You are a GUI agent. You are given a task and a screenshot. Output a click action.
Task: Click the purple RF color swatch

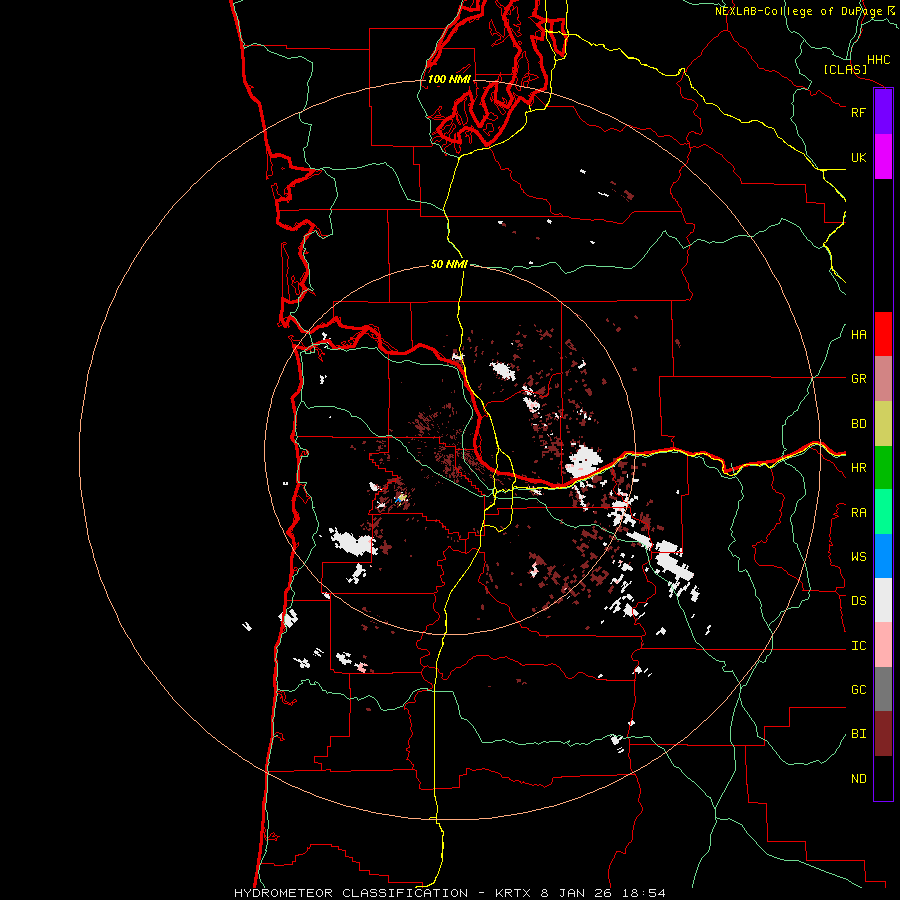pos(883,112)
